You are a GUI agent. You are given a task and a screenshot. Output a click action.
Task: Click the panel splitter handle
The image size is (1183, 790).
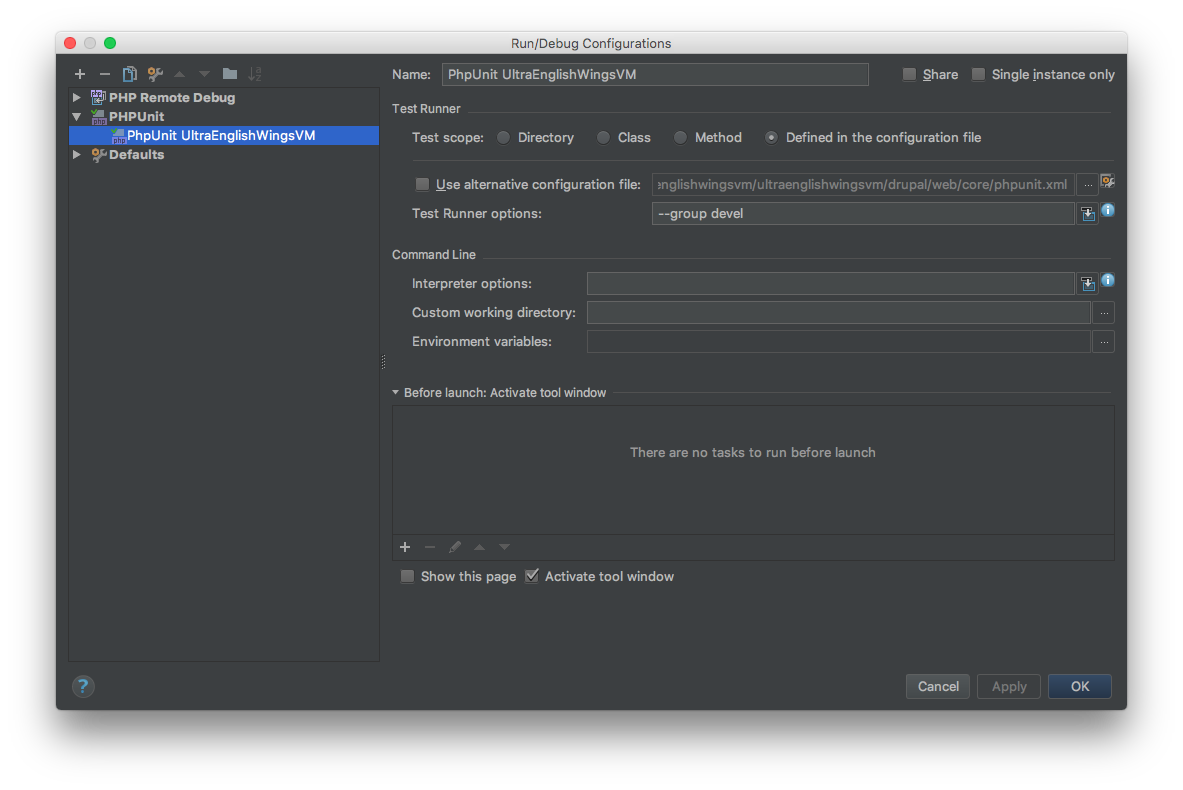383,362
